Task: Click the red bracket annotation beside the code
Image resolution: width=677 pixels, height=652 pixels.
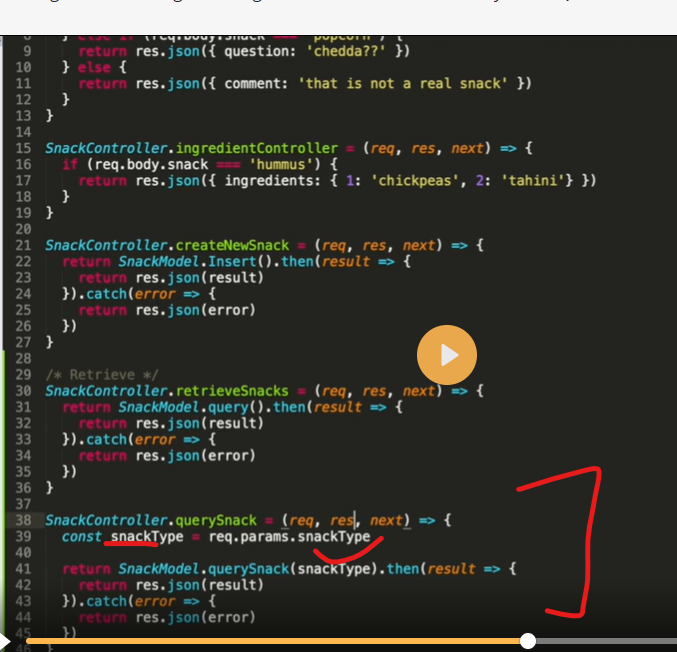Action: point(580,540)
